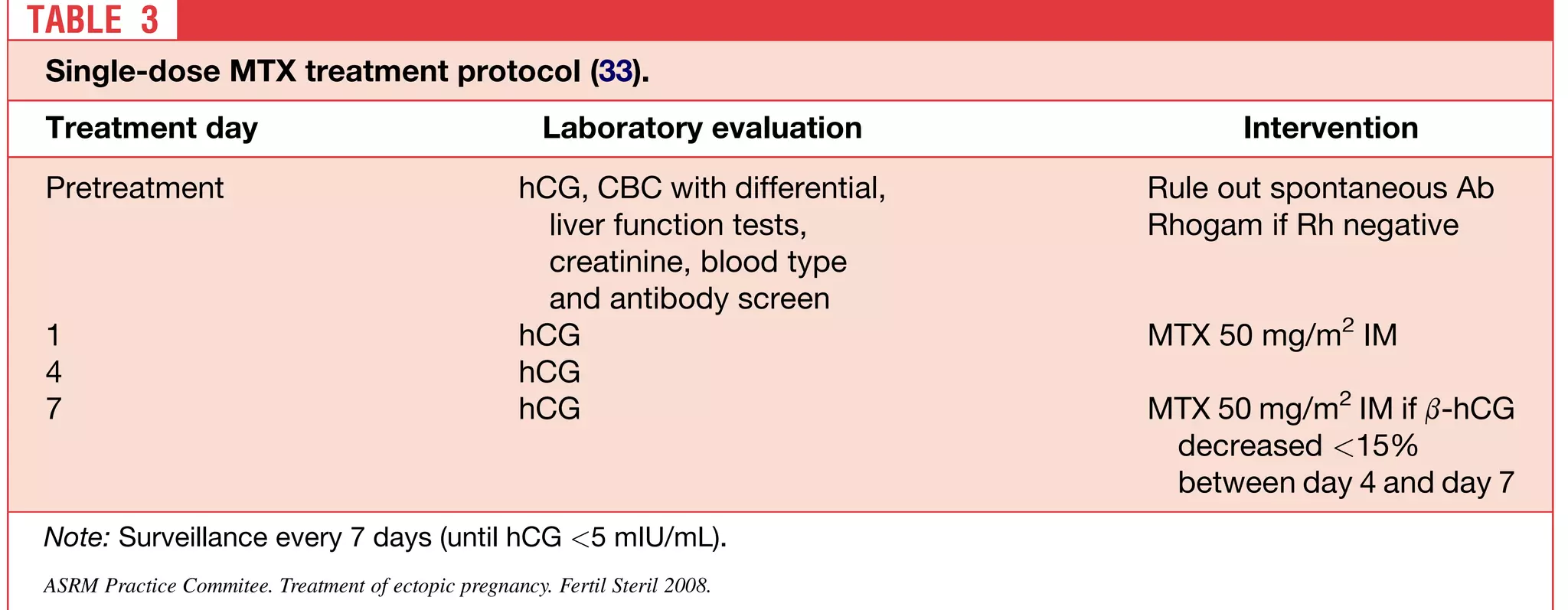
Task: Click treatment day 7 cell
Action: [53, 409]
